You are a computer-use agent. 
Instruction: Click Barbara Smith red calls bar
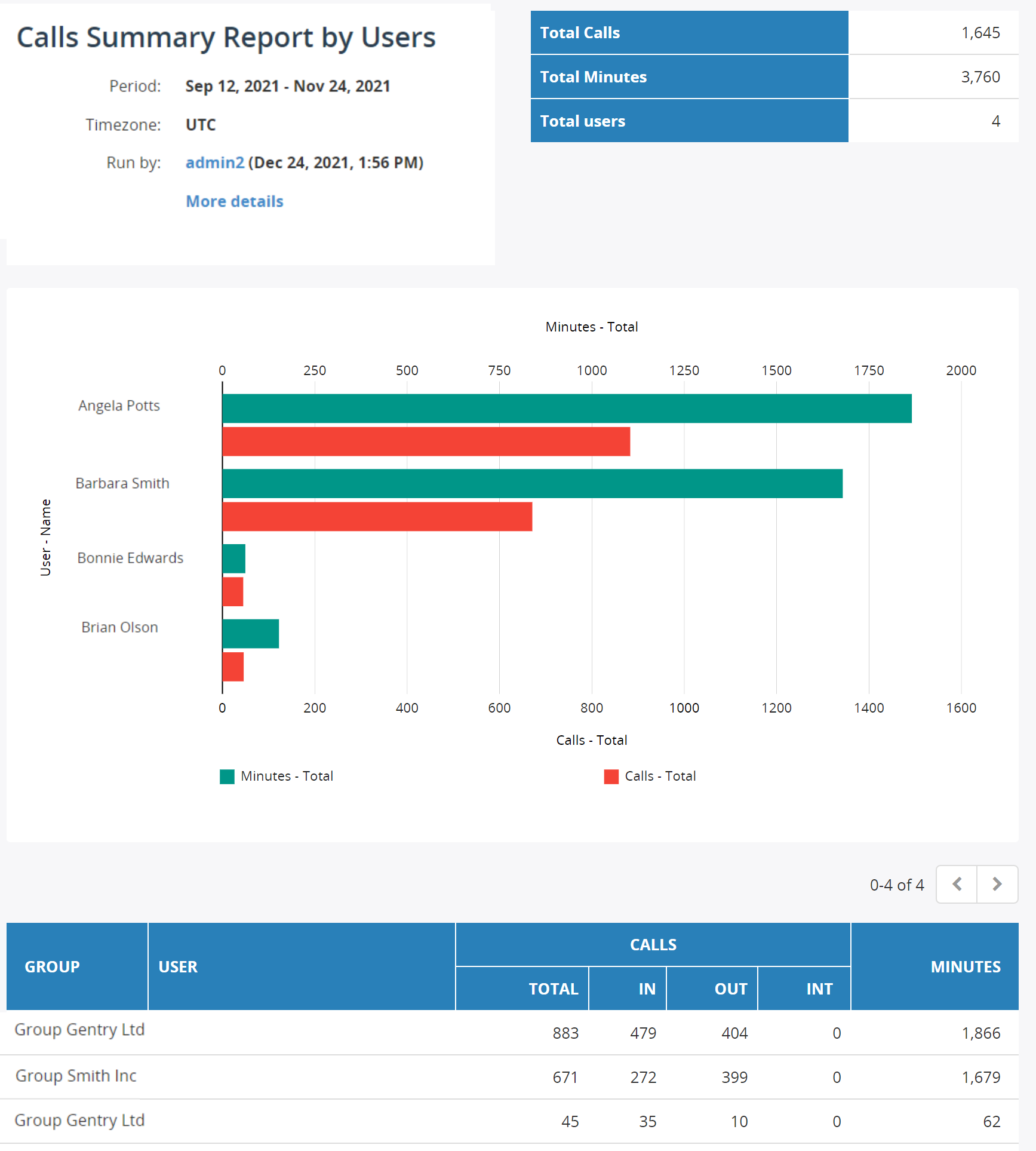[377, 517]
